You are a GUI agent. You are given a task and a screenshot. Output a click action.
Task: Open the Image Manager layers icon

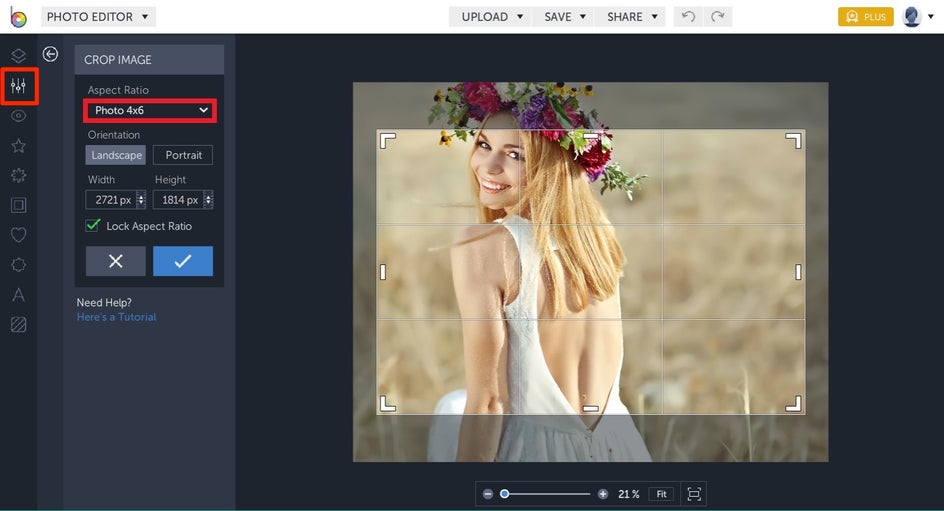tap(19, 56)
